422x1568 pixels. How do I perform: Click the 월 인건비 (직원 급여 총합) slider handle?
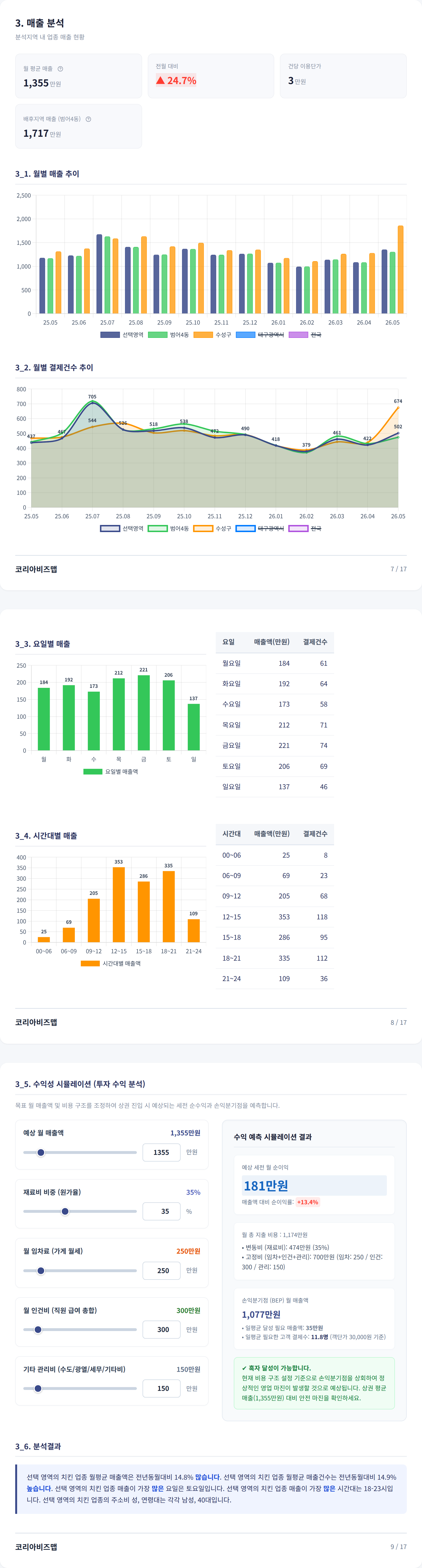point(38,1329)
